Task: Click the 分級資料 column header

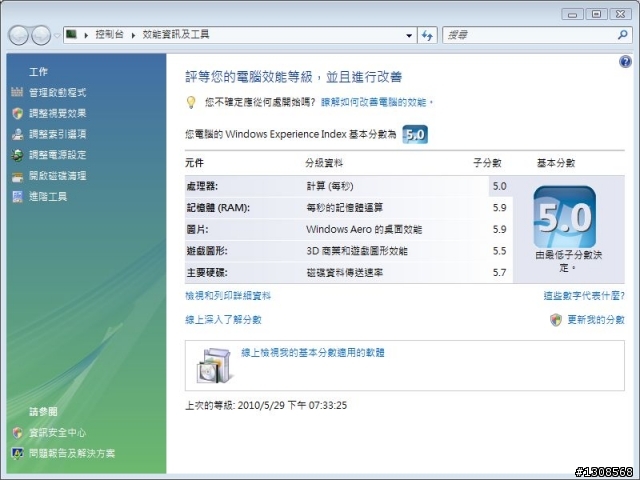Action: [x=324, y=163]
